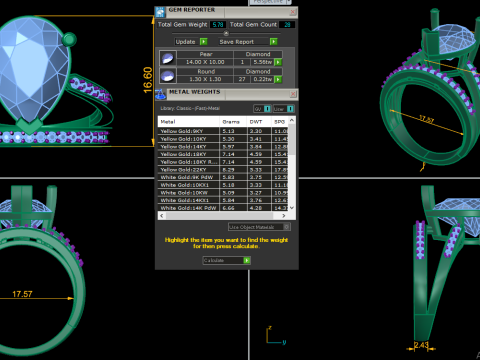Screen dimensions: 480x360
Task: Close the Gem Reporter panel
Action: tap(293, 12)
